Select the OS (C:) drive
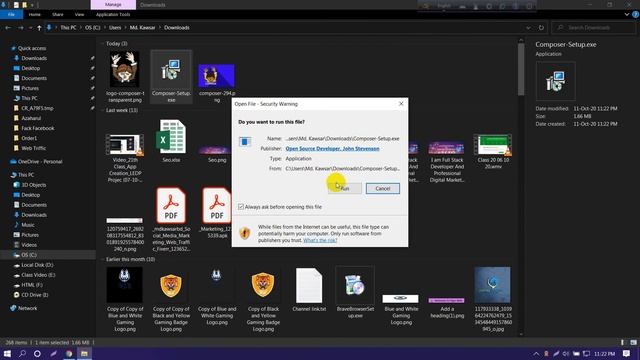The height and width of the screenshot is (360, 640). click(x=29, y=255)
